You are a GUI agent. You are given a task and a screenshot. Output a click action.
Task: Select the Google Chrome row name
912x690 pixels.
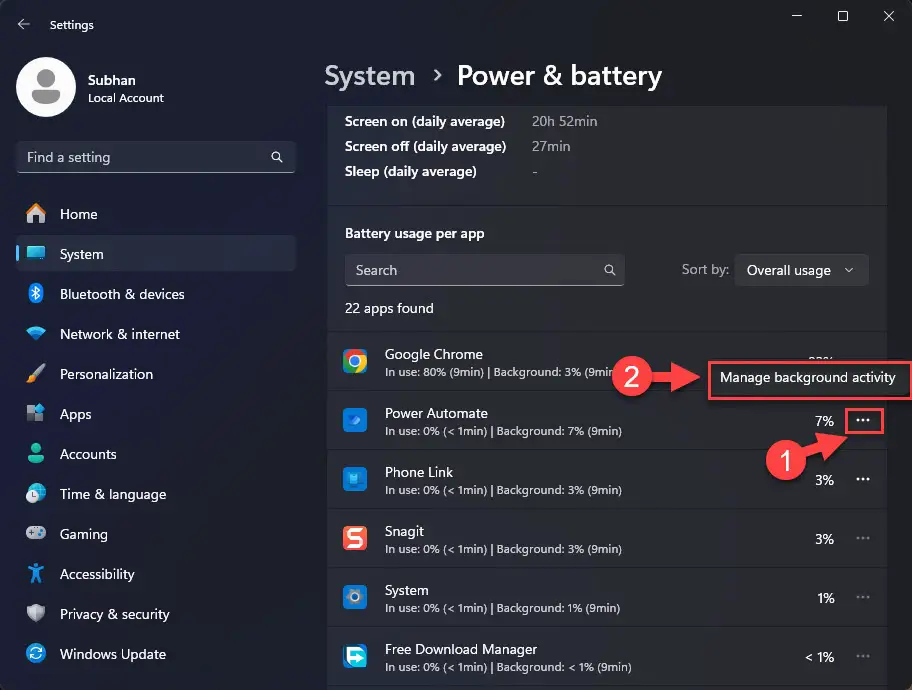point(434,354)
